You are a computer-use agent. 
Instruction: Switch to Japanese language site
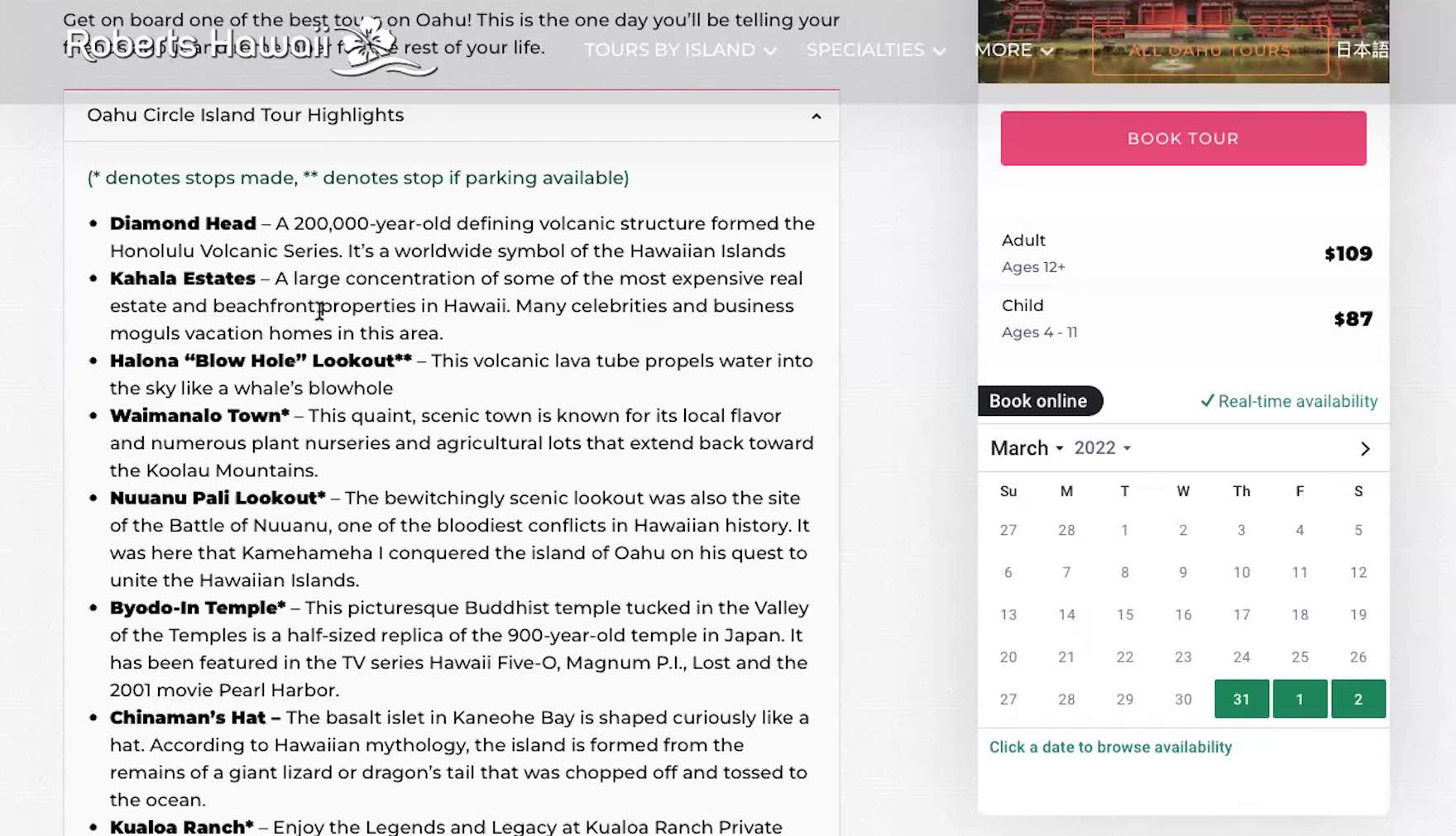click(x=1362, y=50)
